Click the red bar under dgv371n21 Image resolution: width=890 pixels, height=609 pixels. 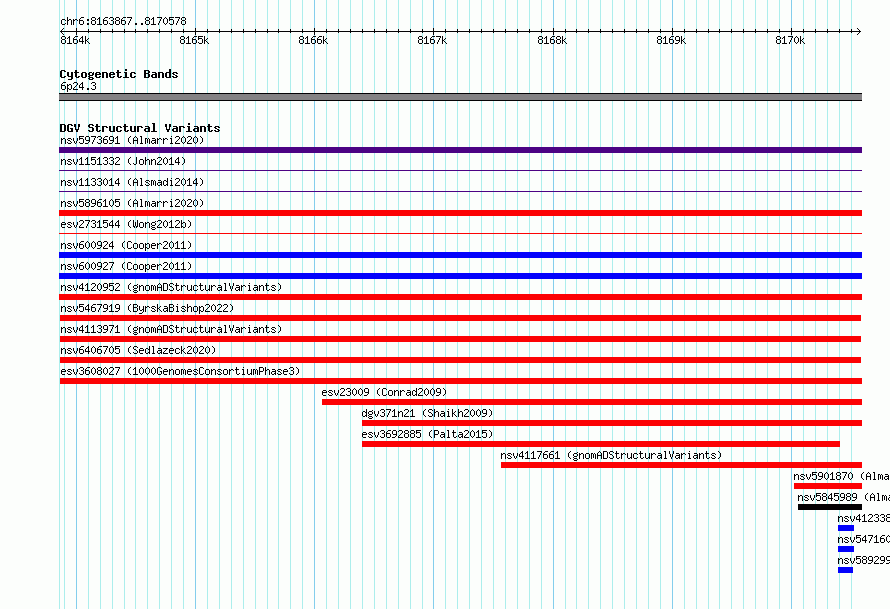pos(612,423)
